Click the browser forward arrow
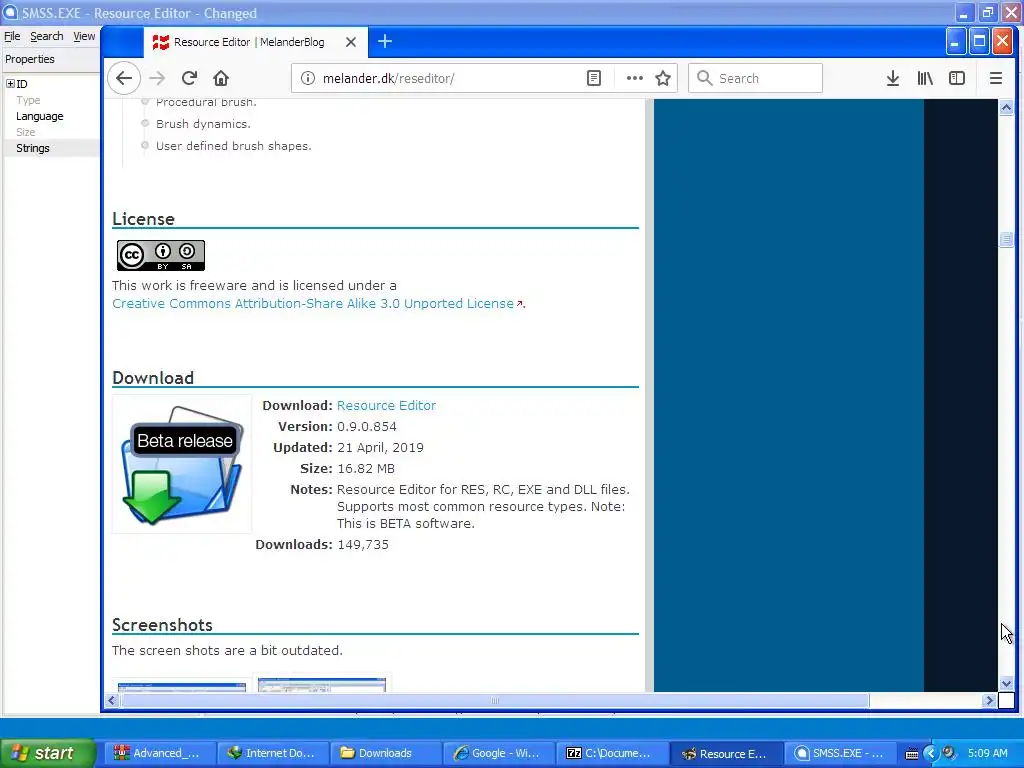Screen dimensions: 1024x768 [157, 78]
